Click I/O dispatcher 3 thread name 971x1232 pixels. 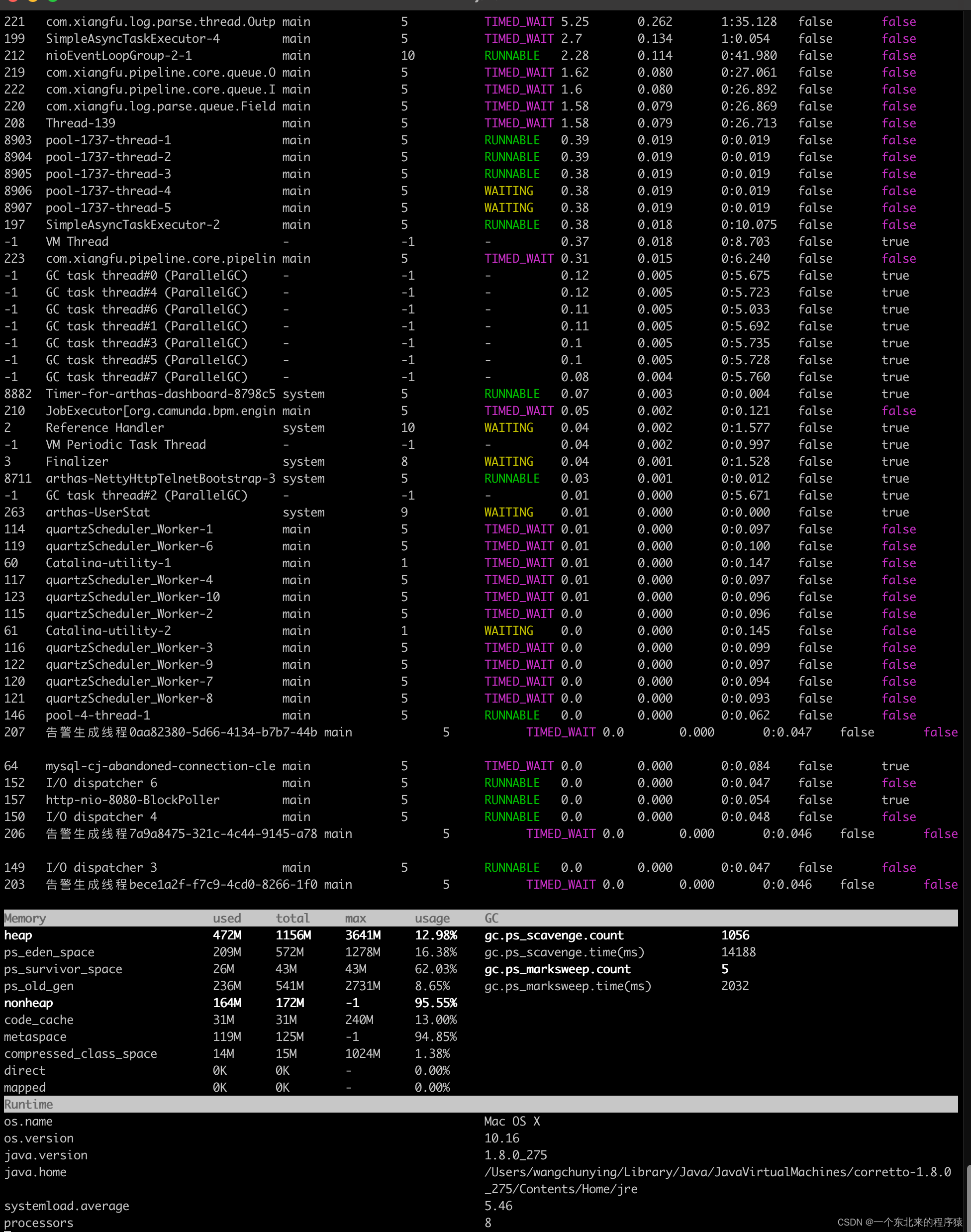[x=101, y=868]
